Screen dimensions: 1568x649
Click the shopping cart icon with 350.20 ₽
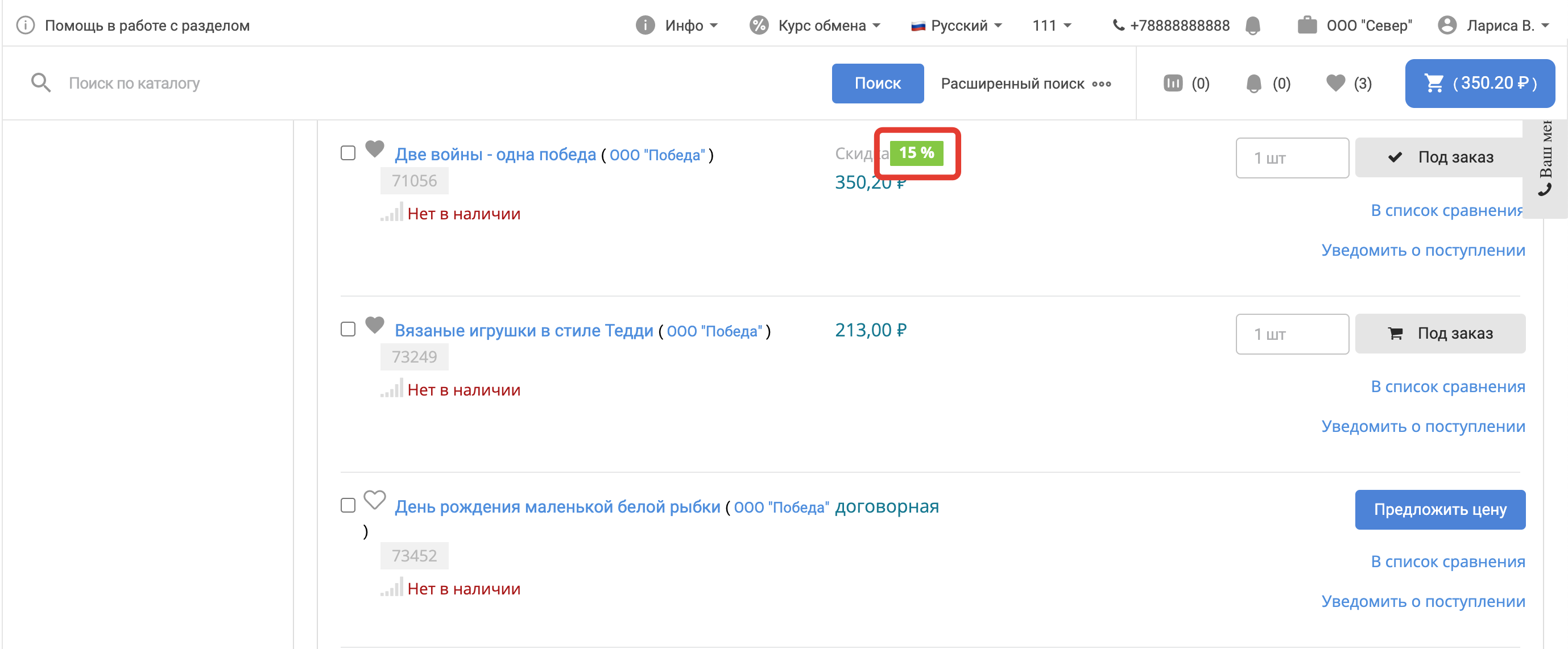[x=1479, y=84]
